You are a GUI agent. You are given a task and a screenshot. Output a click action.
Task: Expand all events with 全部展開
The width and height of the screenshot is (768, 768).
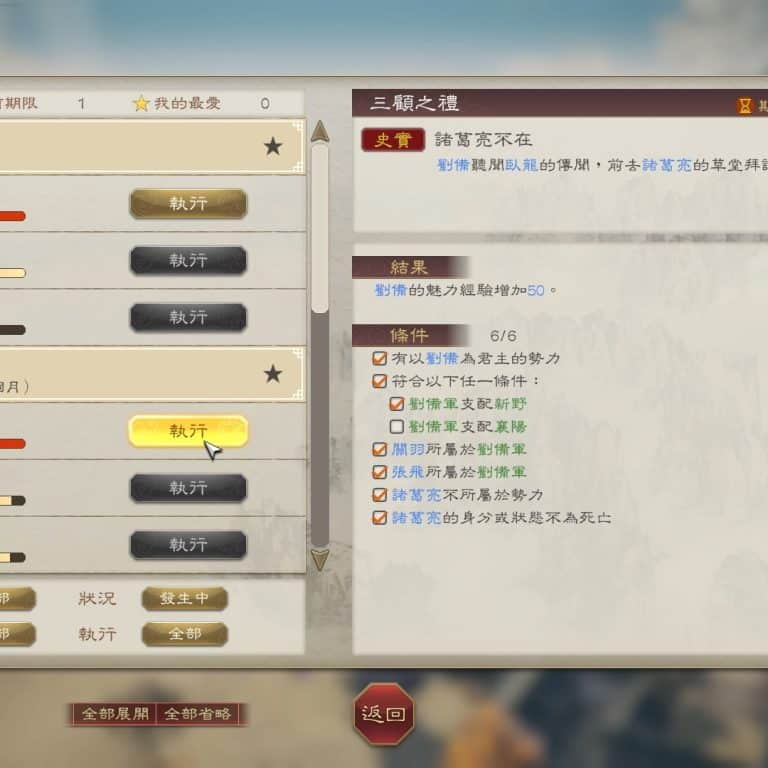(x=115, y=714)
